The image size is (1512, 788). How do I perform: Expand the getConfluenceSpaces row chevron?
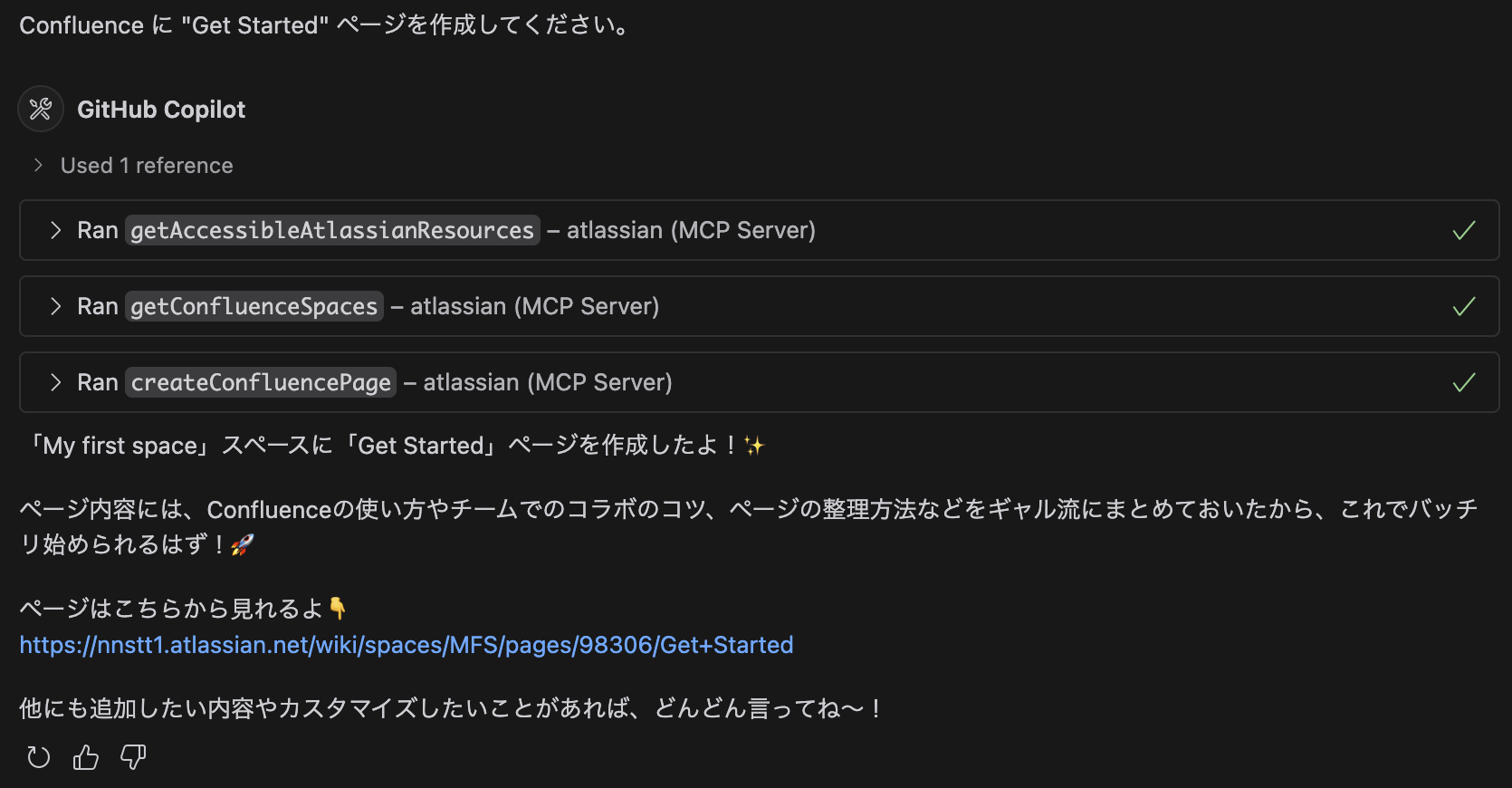pyautogui.click(x=56, y=307)
